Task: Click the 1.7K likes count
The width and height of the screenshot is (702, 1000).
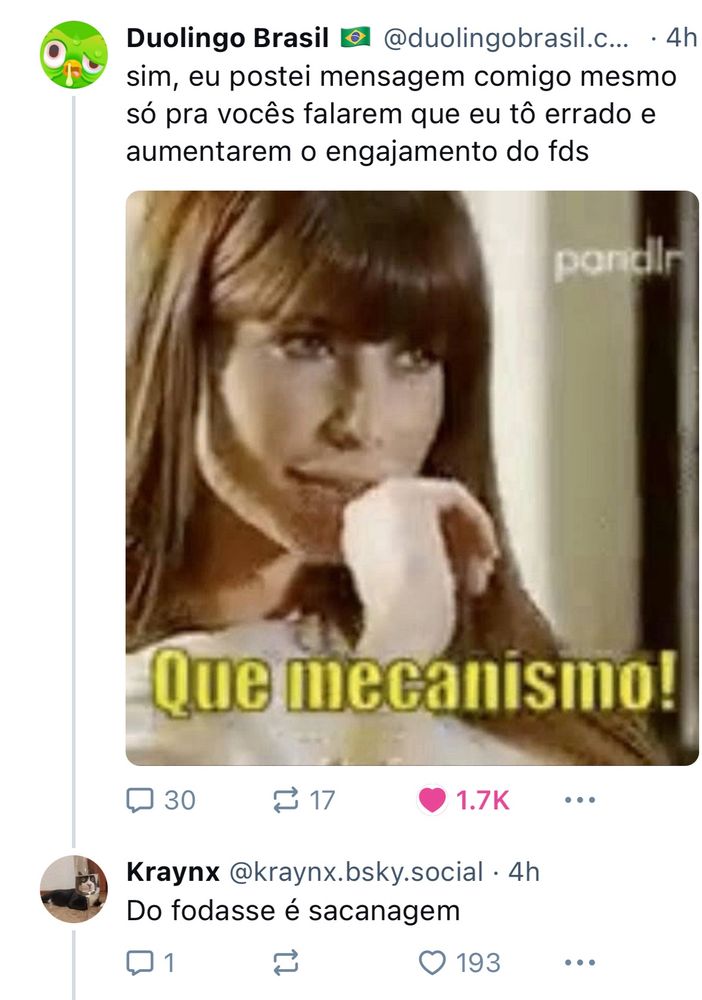Action: click(483, 800)
